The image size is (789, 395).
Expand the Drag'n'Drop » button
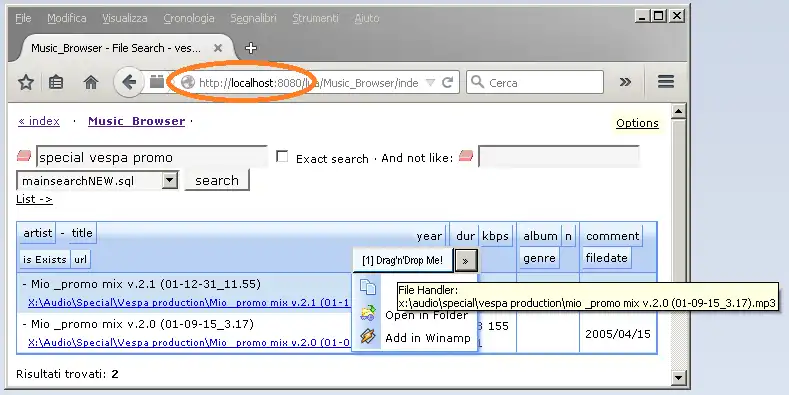[465, 261]
